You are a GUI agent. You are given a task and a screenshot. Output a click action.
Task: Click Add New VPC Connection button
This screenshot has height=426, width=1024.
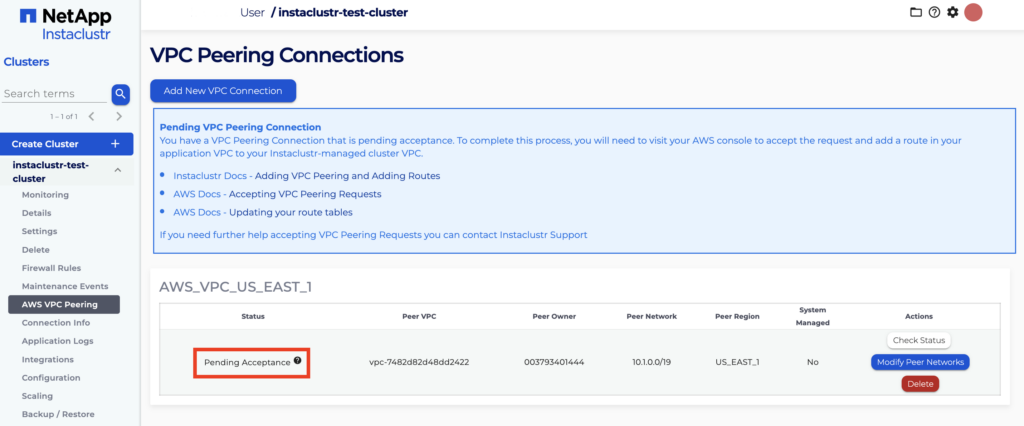pos(223,91)
